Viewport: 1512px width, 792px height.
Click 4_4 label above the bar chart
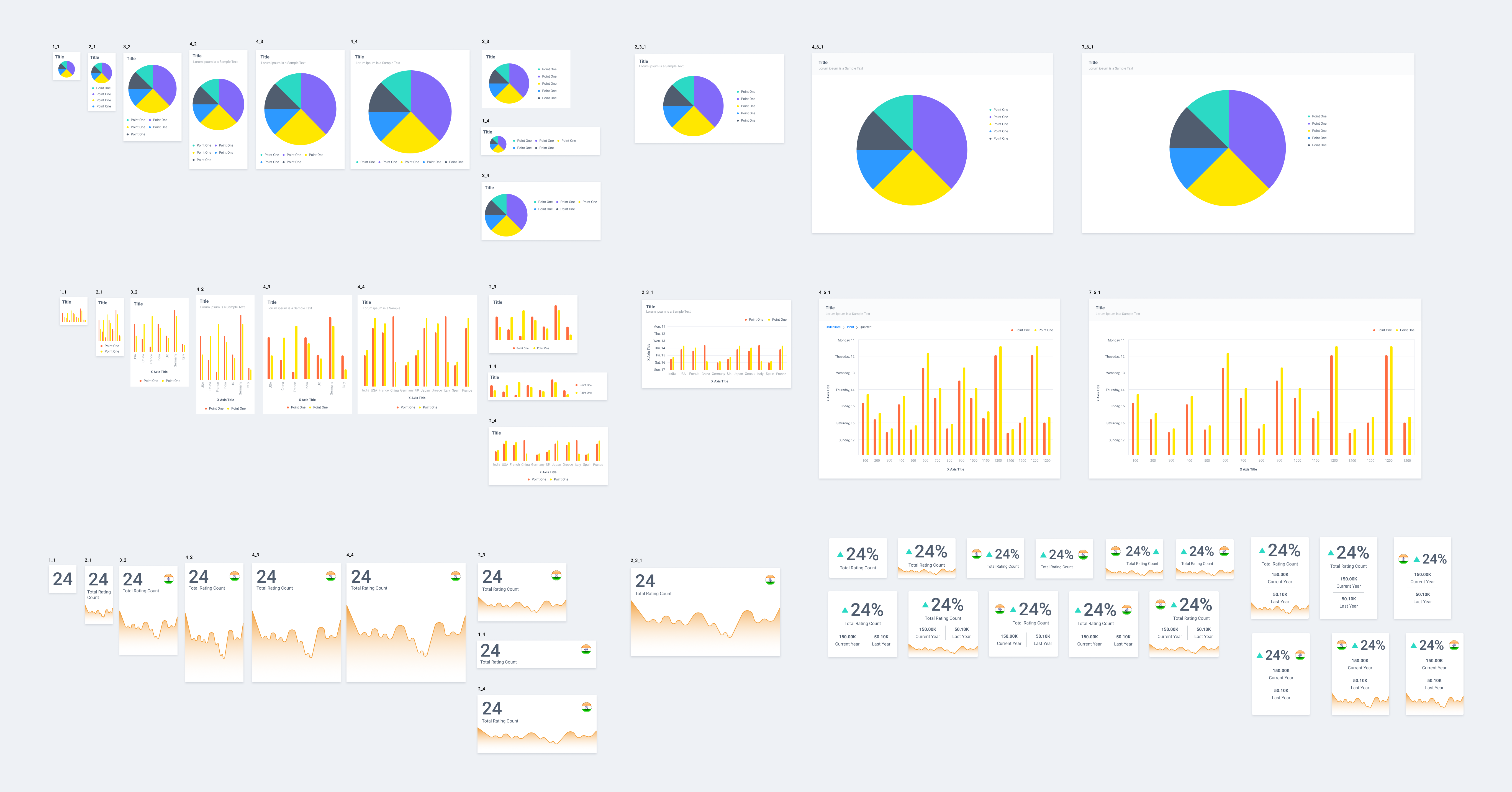click(x=361, y=287)
